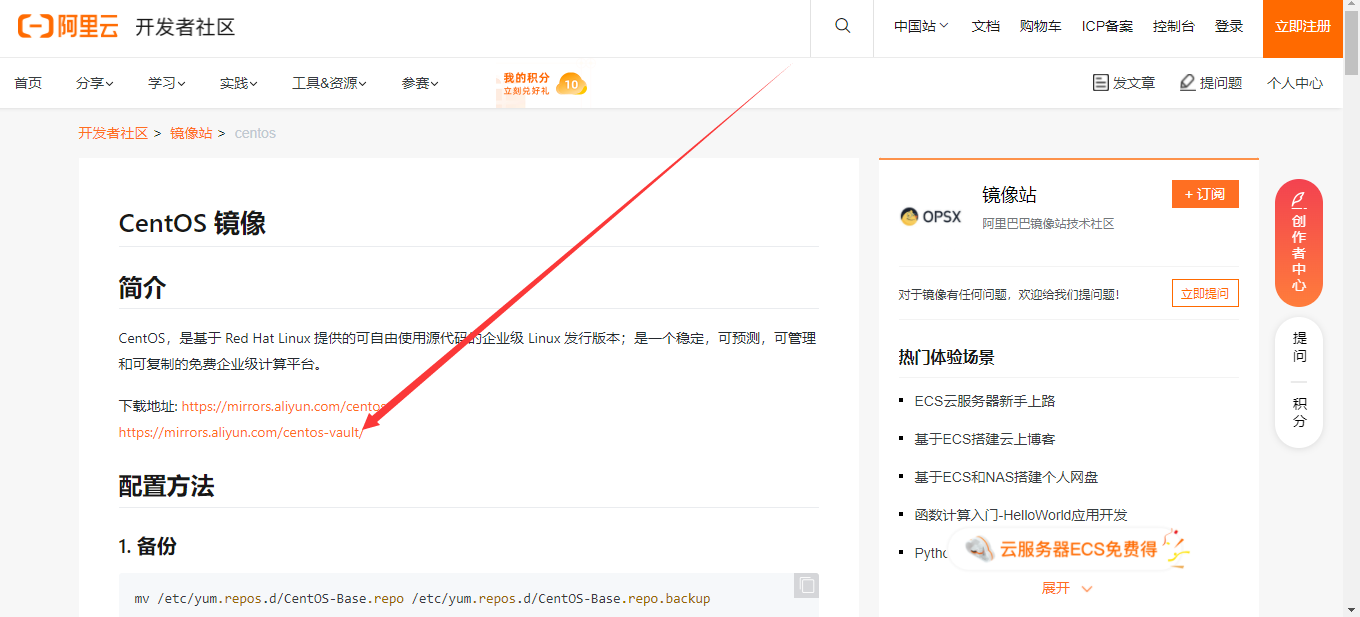Click 登录 to sign in
1360x617 pixels.
(1229, 26)
